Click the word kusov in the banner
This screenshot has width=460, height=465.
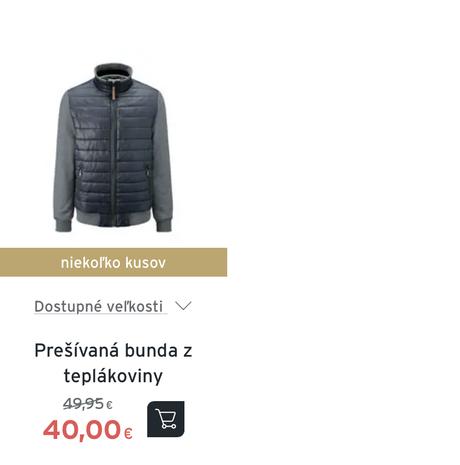point(145,263)
